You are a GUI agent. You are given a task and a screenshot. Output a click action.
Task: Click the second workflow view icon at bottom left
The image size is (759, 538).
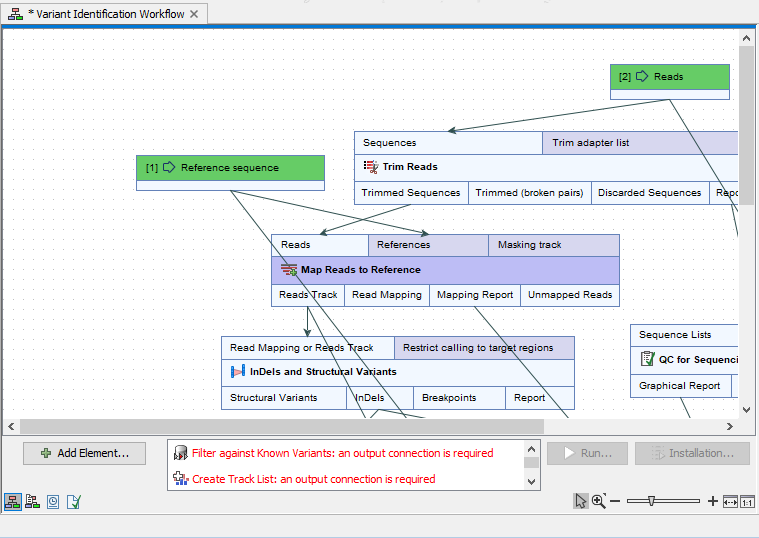pyautogui.click(x=33, y=502)
